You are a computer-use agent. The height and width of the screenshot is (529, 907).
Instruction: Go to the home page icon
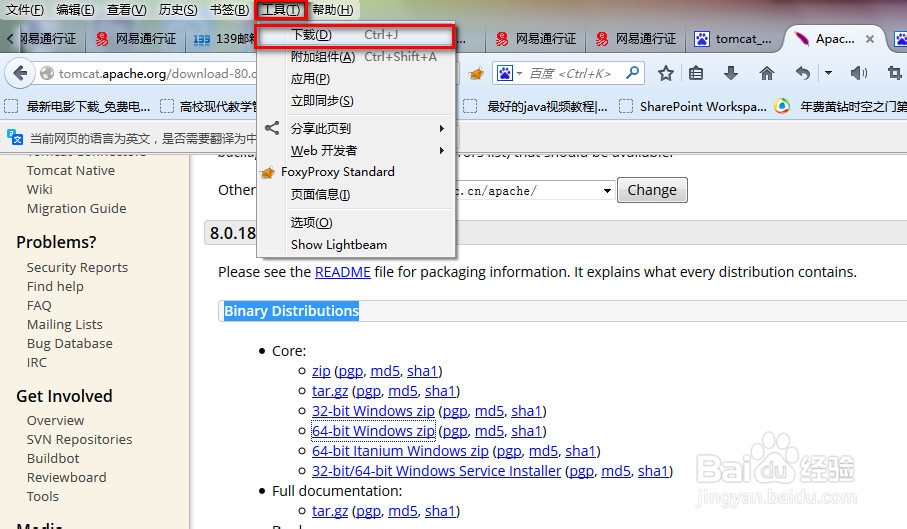766,73
